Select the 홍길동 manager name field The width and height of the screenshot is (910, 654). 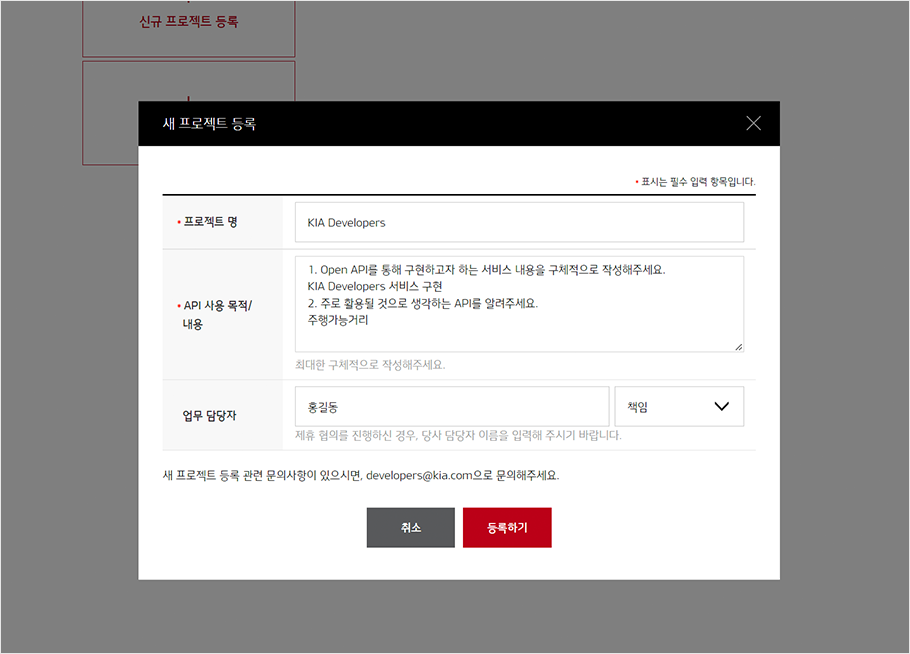point(451,406)
